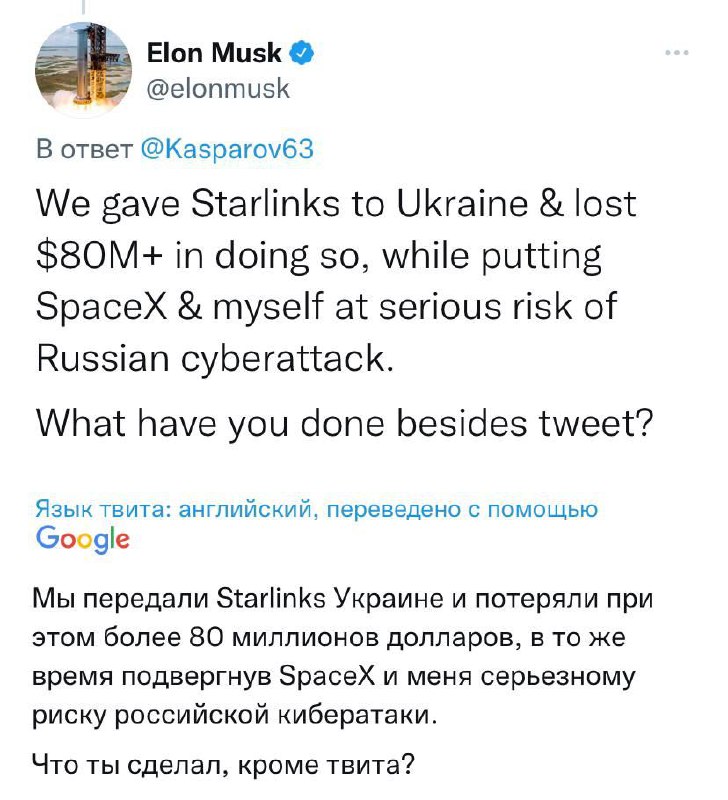
Task: Open the @Kasparov63 mention link
Action: pos(228,149)
